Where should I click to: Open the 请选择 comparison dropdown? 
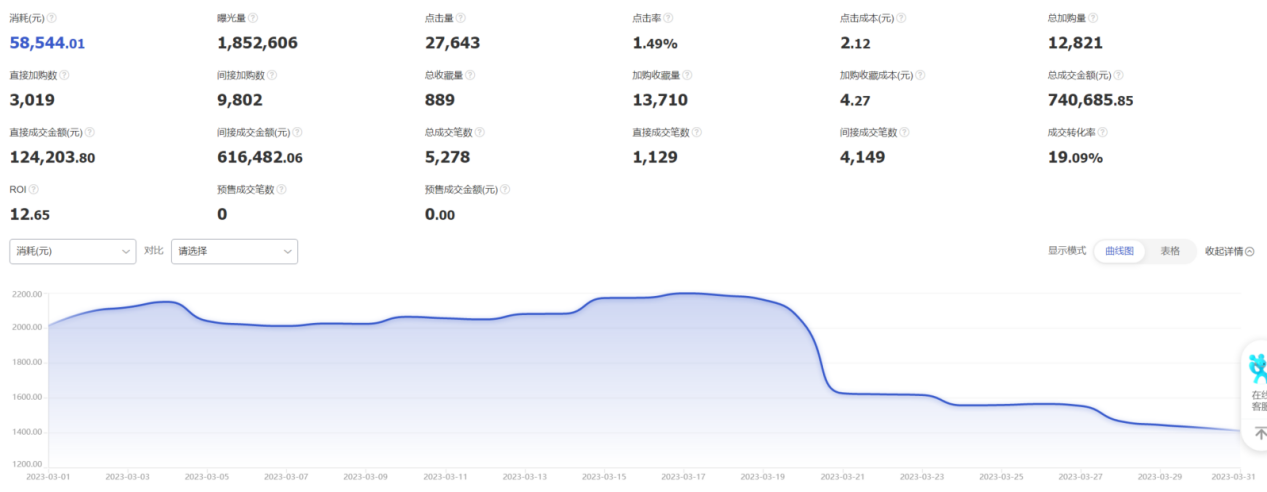coord(234,251)
